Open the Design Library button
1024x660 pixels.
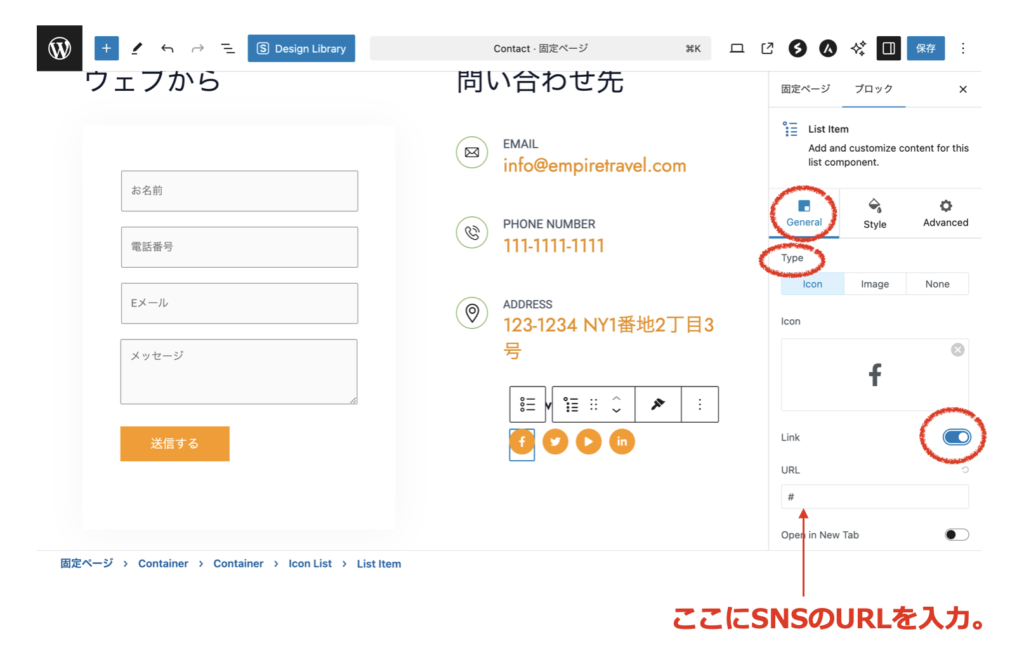coord(301,48)
